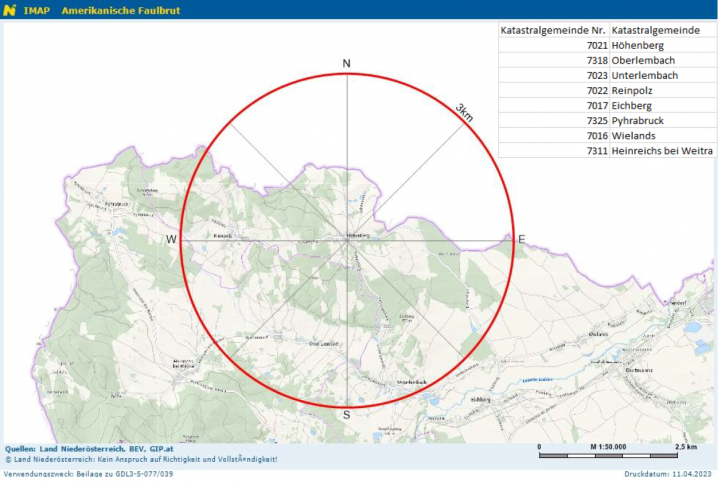Click the W west compass label
720x484 pixels.
click(x=171, y=239)
